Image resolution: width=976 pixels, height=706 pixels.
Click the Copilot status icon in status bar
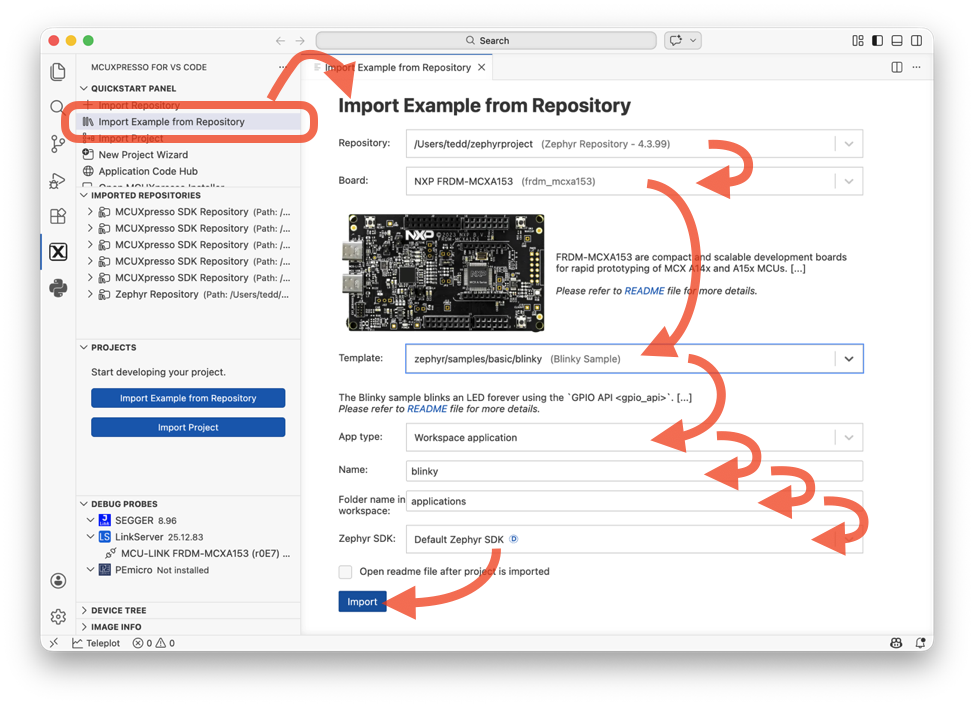[x=896, y=643]
